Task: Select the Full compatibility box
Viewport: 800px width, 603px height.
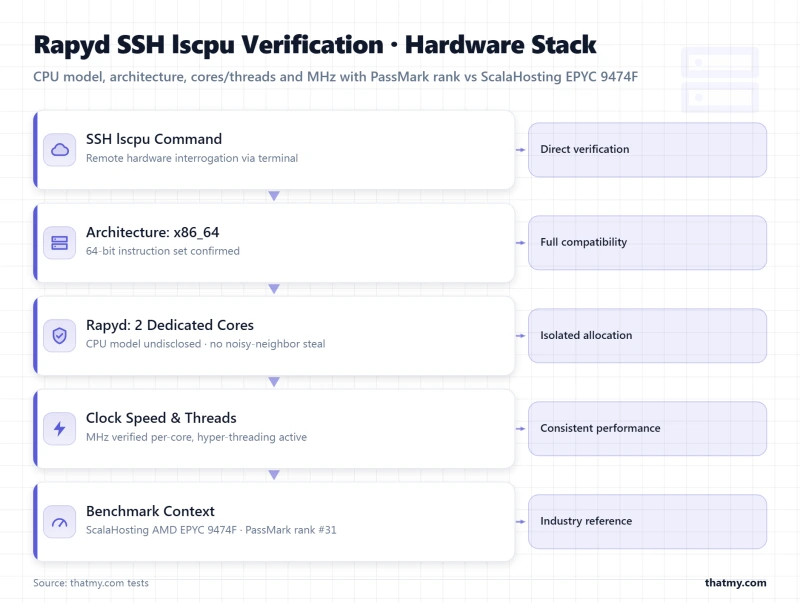Action: click(647, 243)
